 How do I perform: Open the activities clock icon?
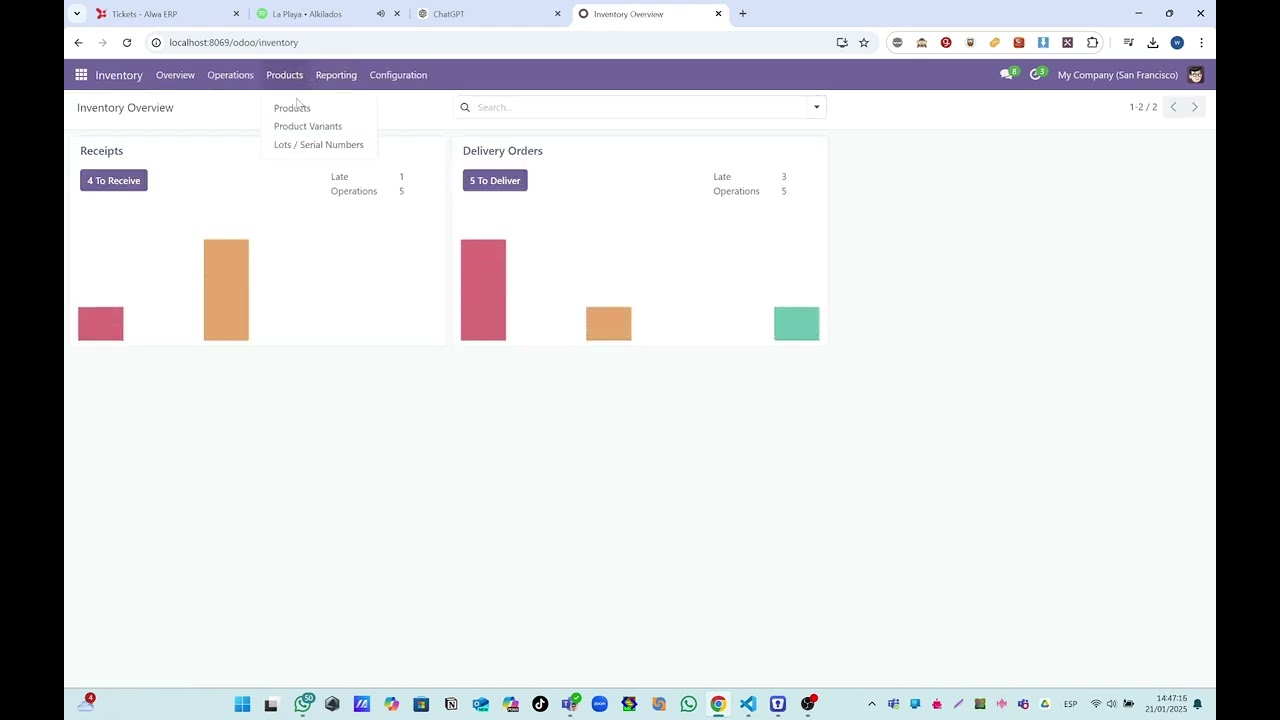click(x=1037, y=75)
